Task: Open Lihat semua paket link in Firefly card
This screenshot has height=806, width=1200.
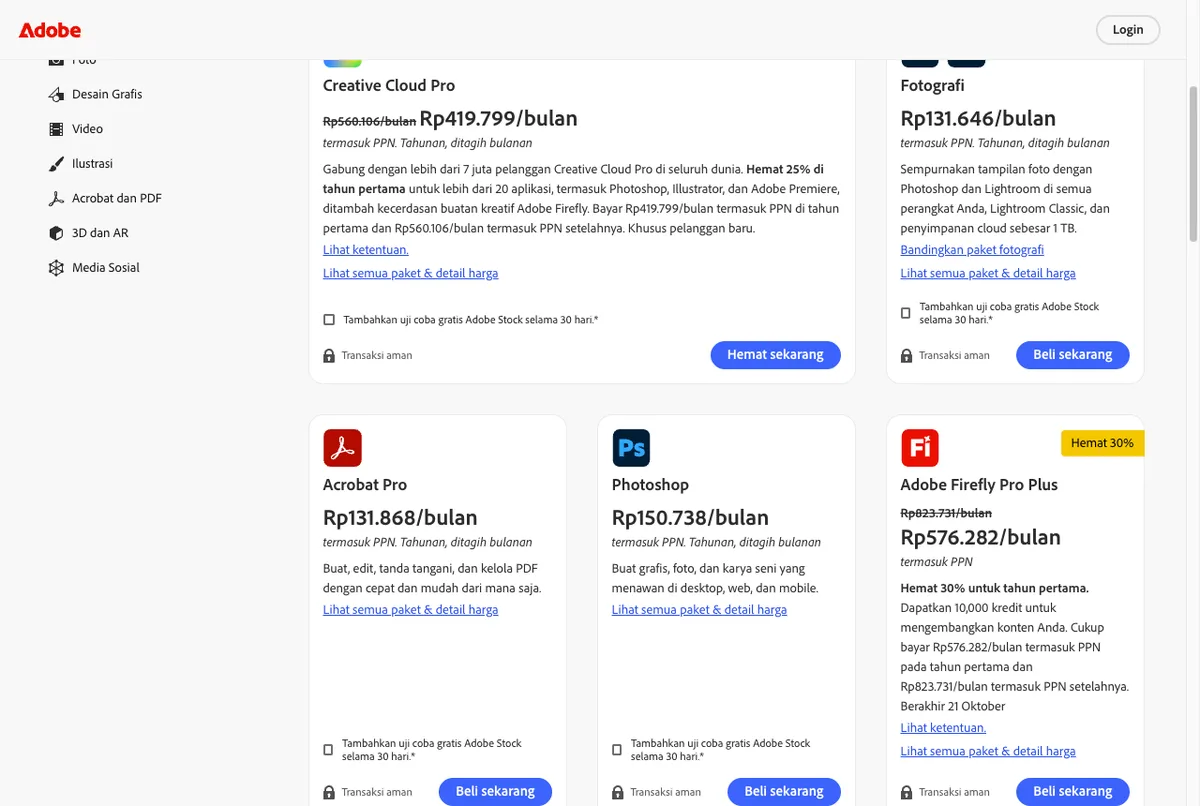Action: (x=988, y=751)
